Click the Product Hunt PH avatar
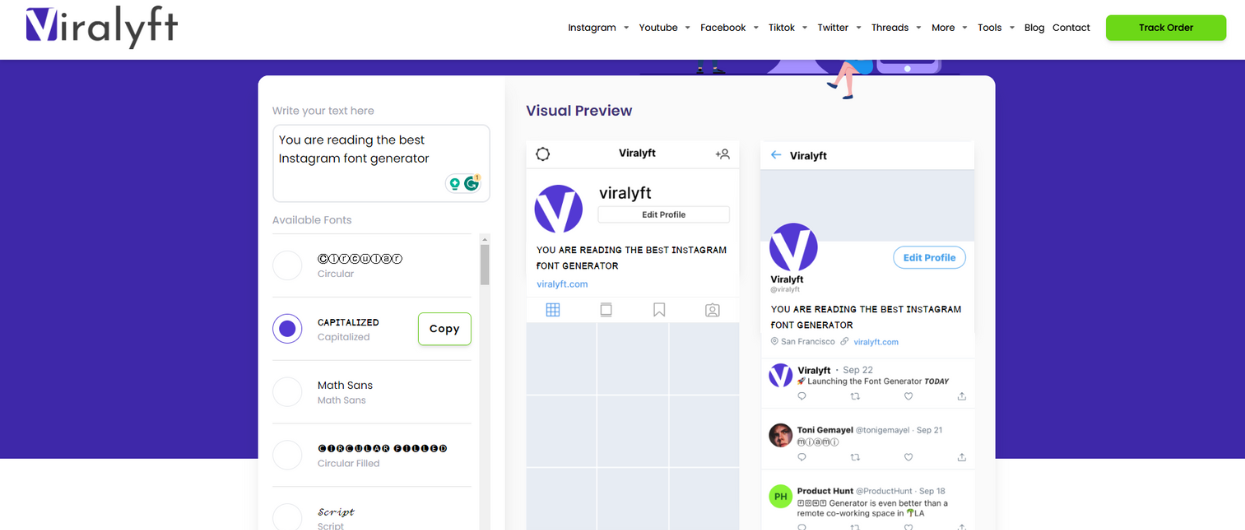 coord(781,496)
